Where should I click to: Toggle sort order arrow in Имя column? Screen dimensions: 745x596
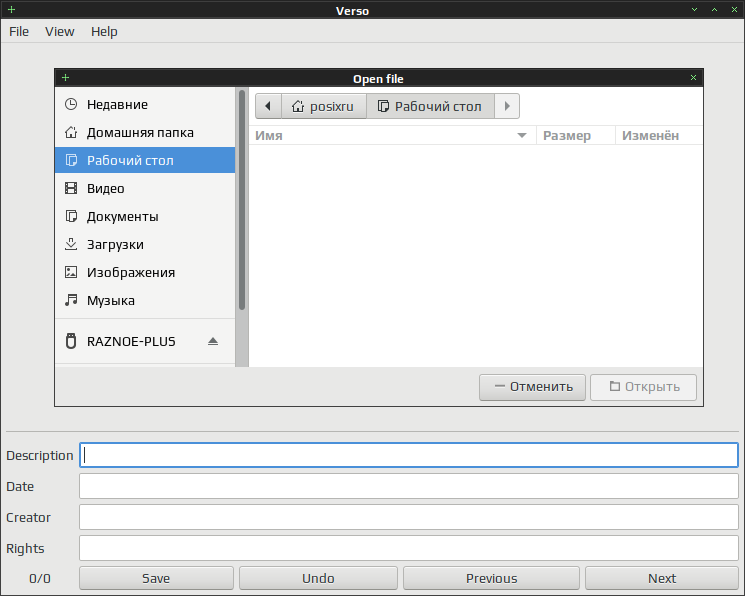(x=522, y=135)
